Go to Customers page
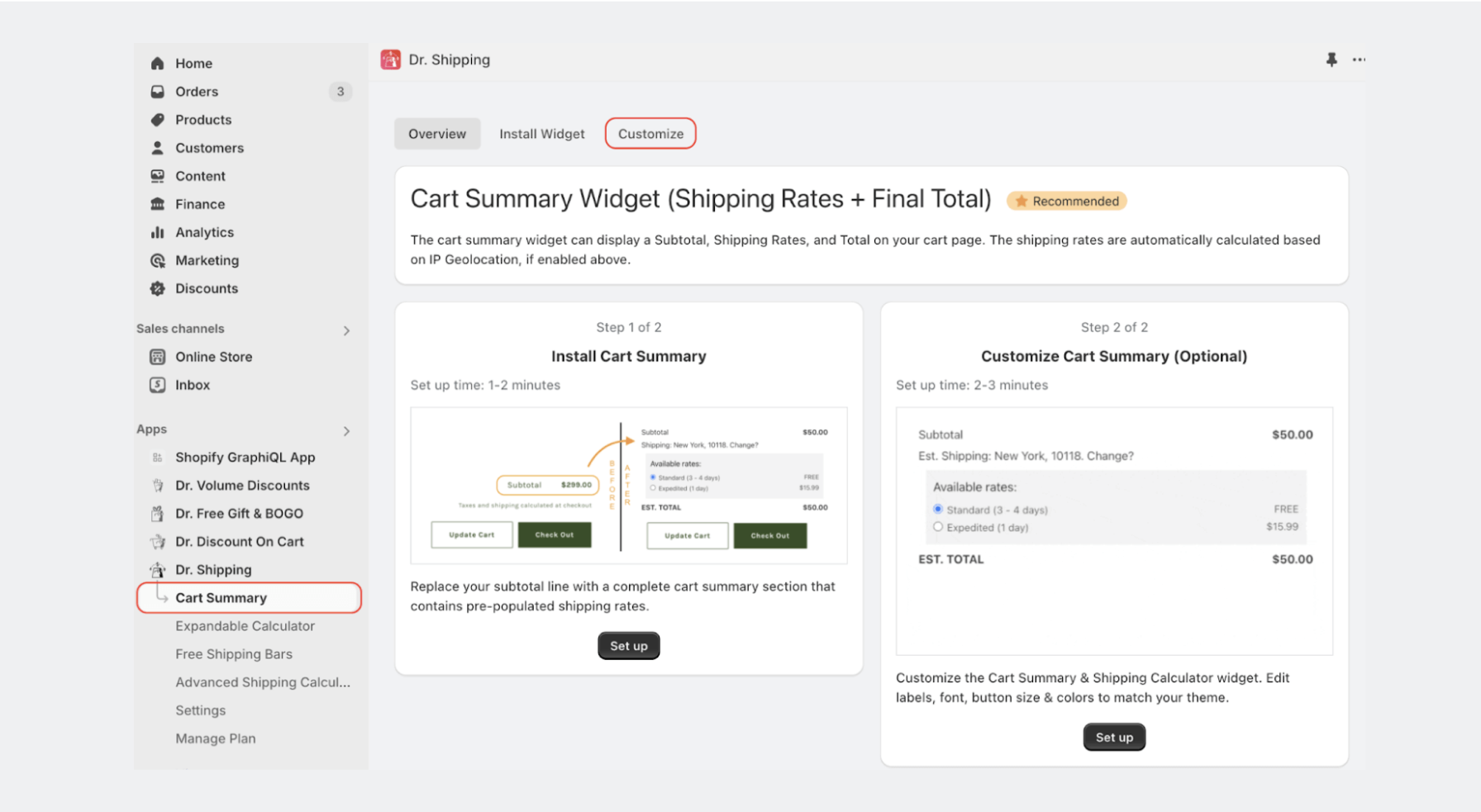Image resolution: width=1481 pixels, height=812 pixels. pyautogui.click(x=209, y=148)
